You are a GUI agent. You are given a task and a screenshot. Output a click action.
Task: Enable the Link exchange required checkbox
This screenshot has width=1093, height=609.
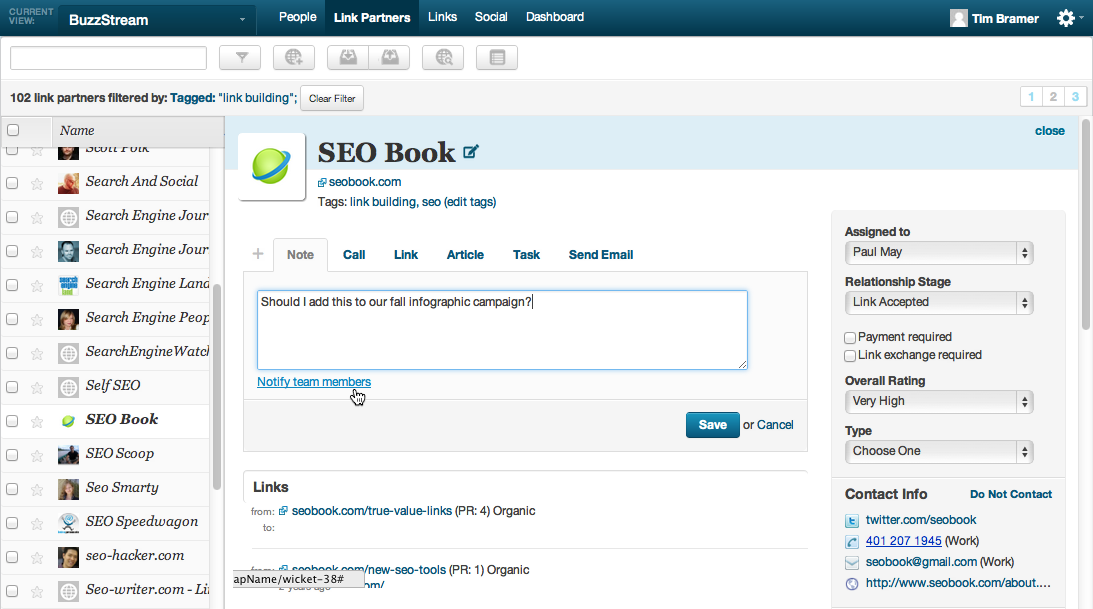(x=850, y=356)
